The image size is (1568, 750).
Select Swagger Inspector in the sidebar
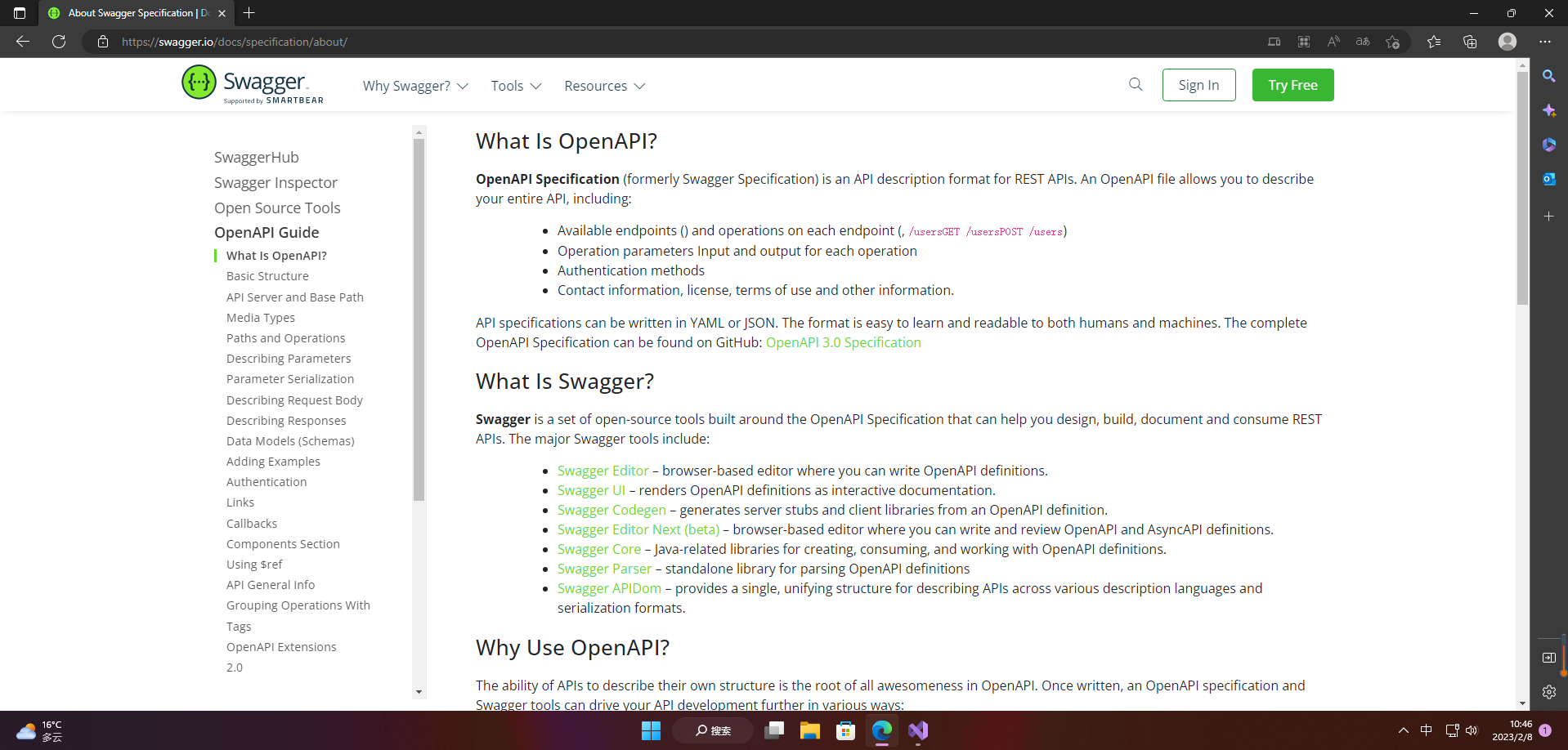click(276, 183)
